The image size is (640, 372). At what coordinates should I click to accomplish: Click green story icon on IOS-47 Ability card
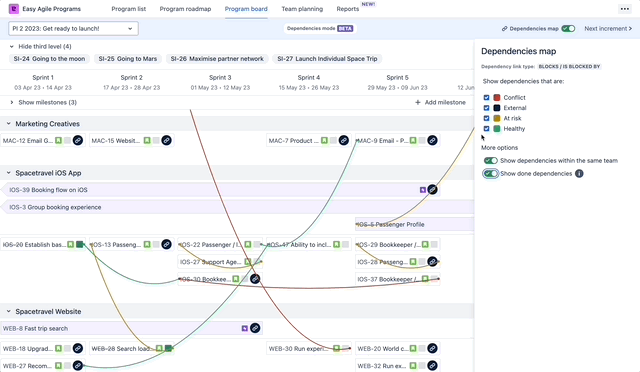pyautogui.click(x=336, y=244)
